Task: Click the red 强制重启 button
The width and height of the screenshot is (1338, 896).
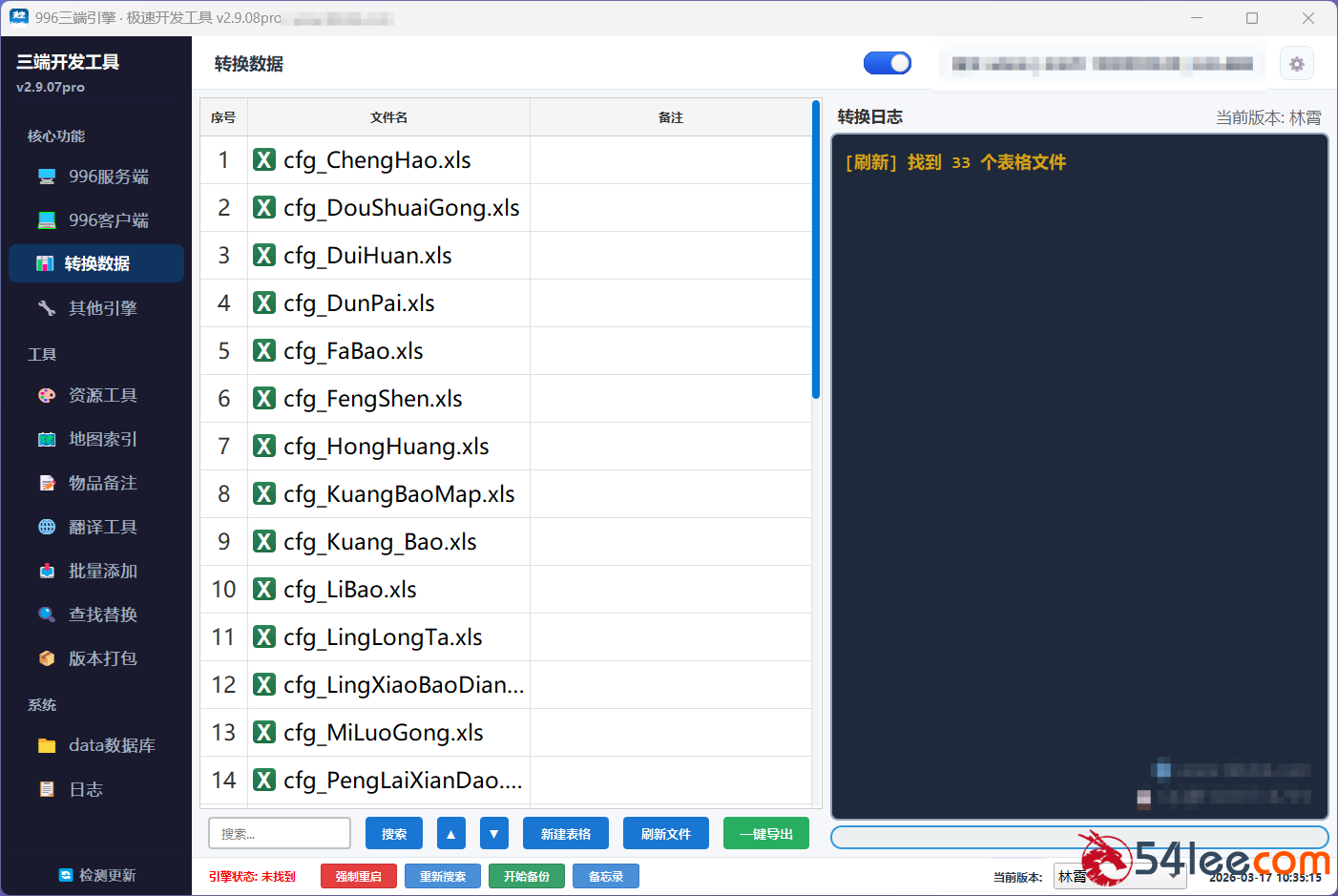Action: pos(358,876)
